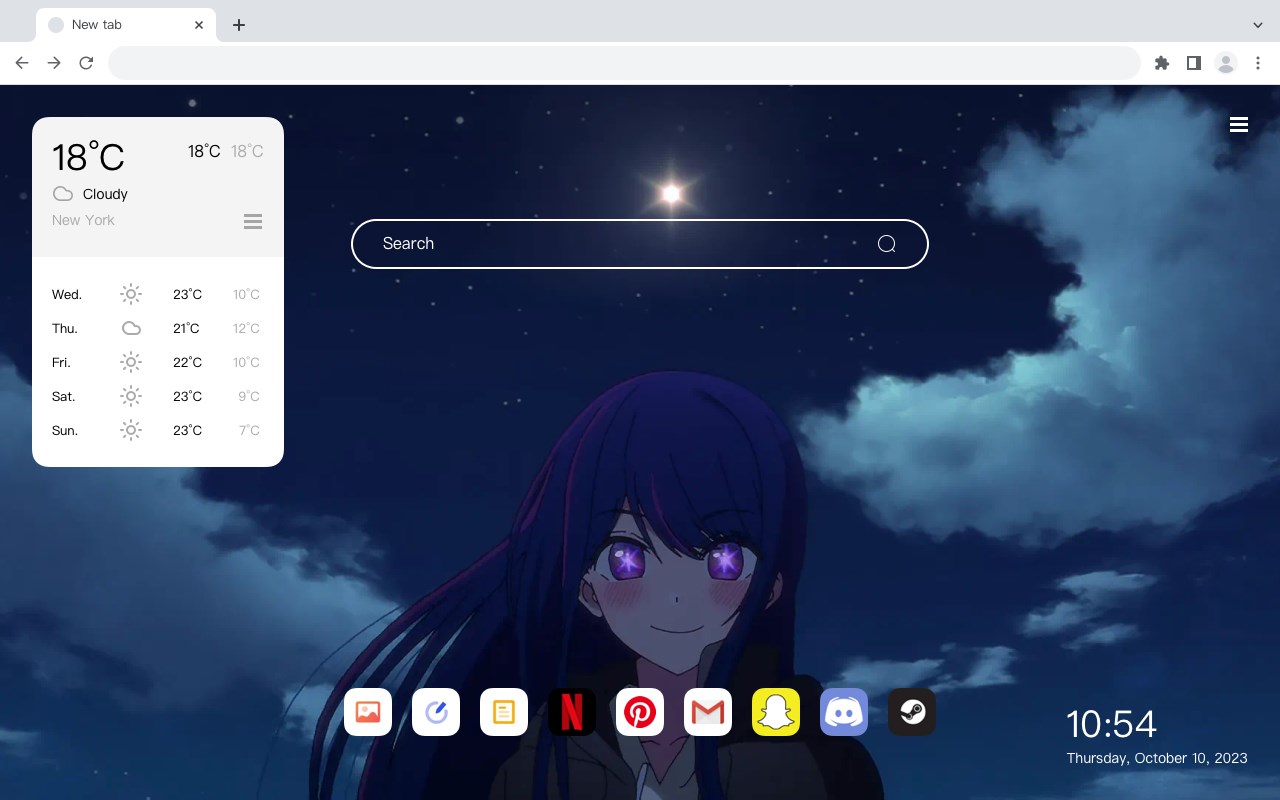The image size is (1280, 800).
Task: Open the Steam shortcut
Action: click(912, 712)
